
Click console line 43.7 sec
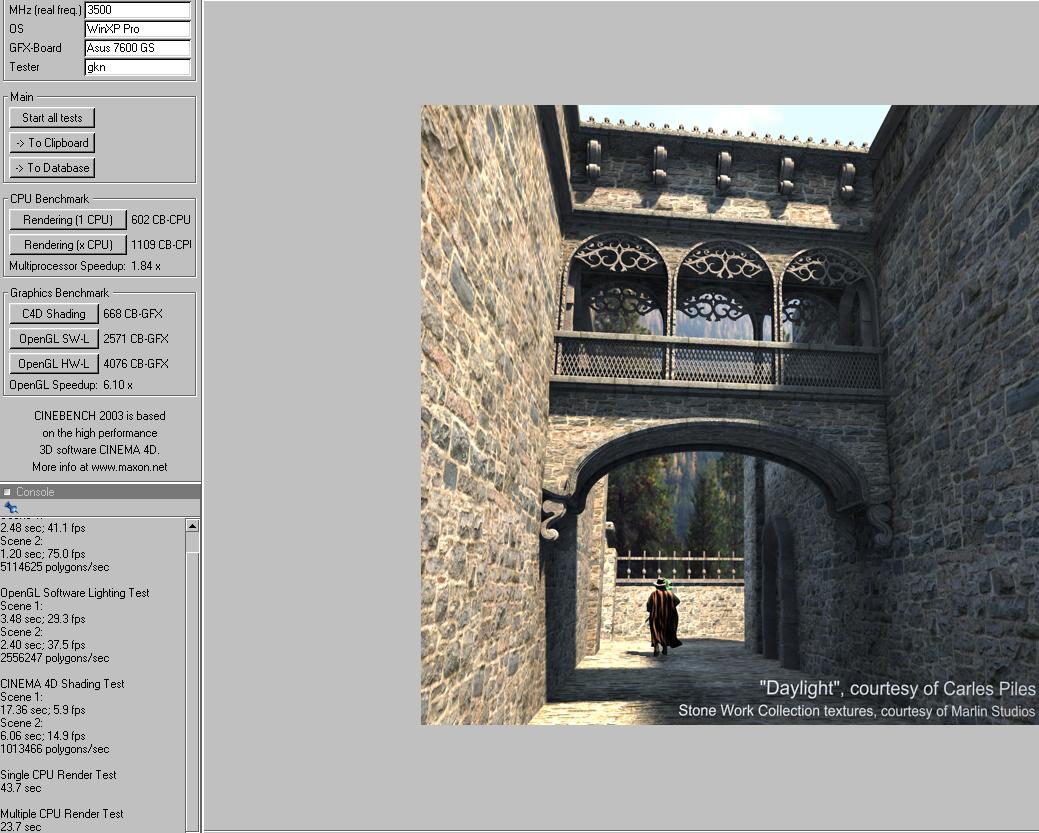[21, 788]
